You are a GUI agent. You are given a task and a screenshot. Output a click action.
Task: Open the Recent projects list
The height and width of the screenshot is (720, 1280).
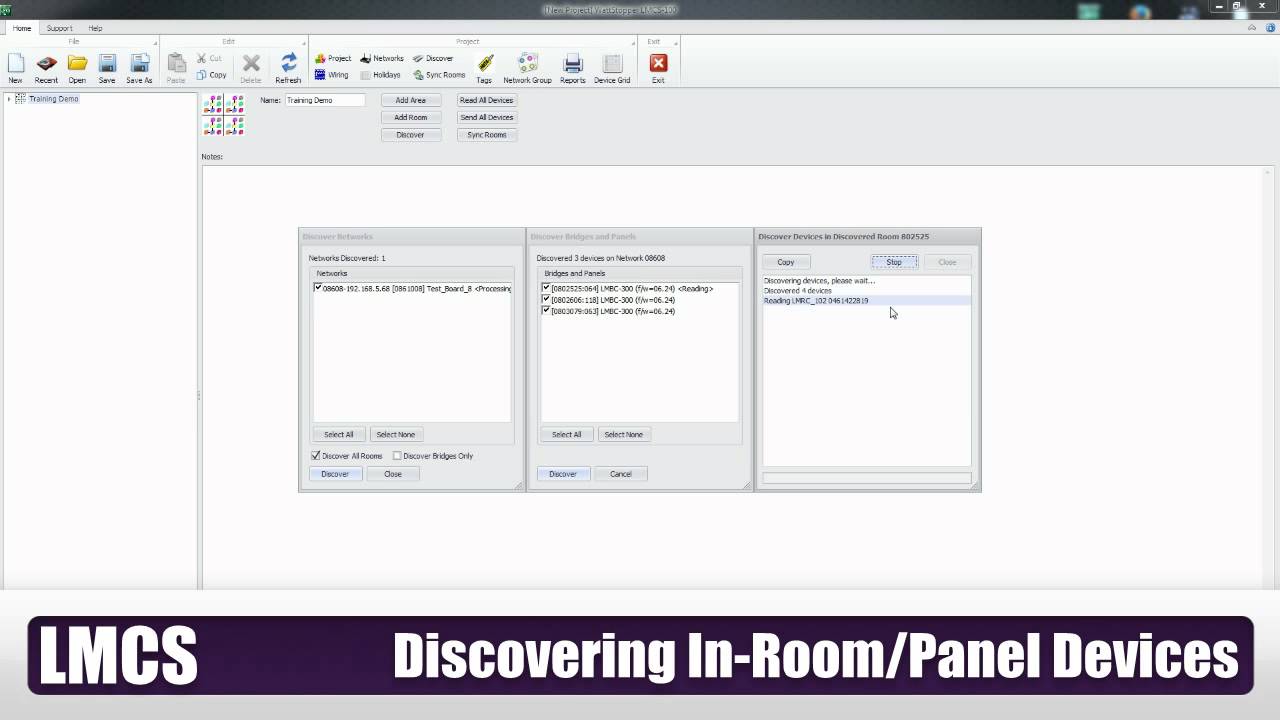(46, 68)
